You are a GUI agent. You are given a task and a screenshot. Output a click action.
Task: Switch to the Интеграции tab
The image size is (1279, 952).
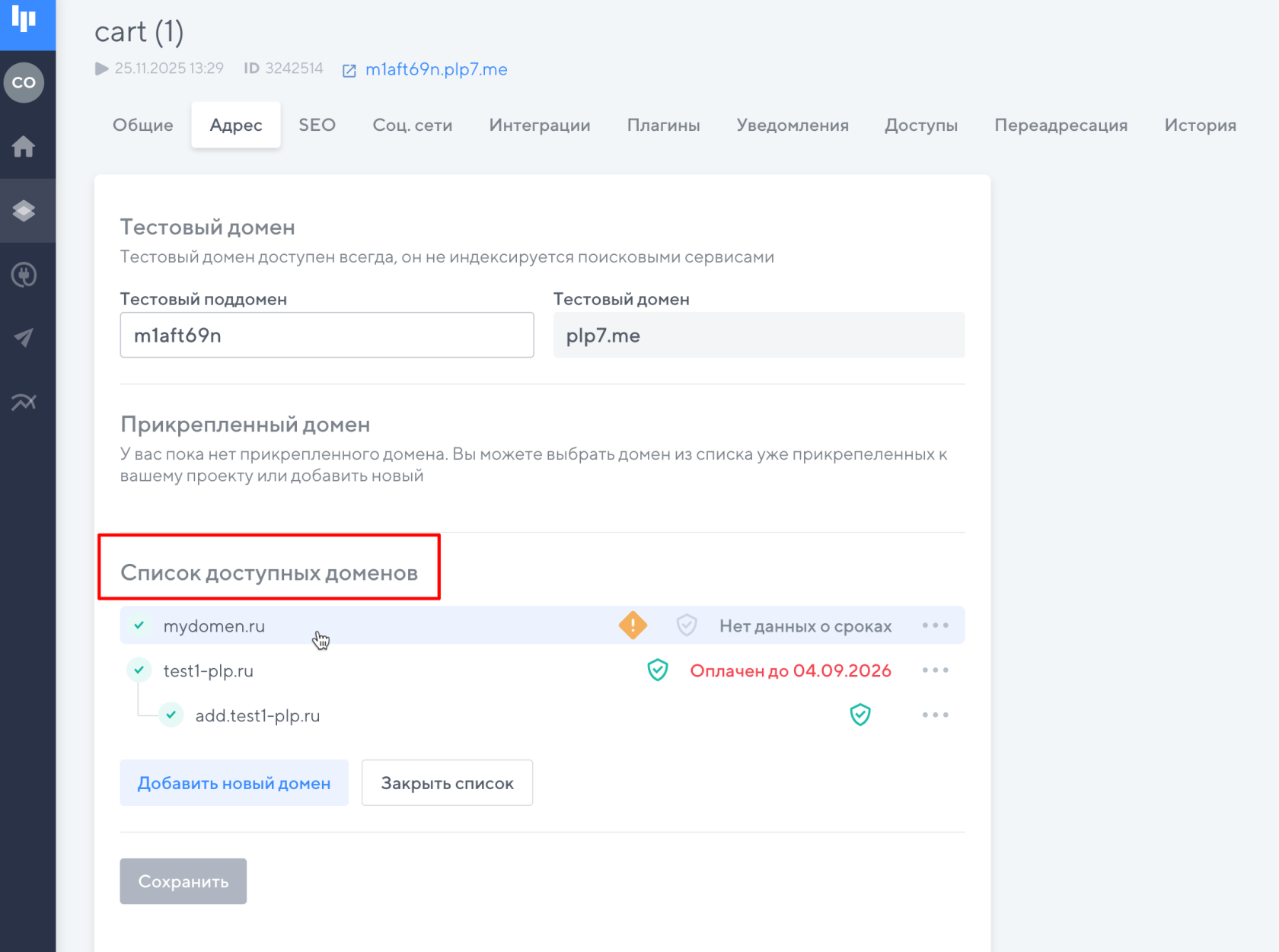[x=539, y=126]
